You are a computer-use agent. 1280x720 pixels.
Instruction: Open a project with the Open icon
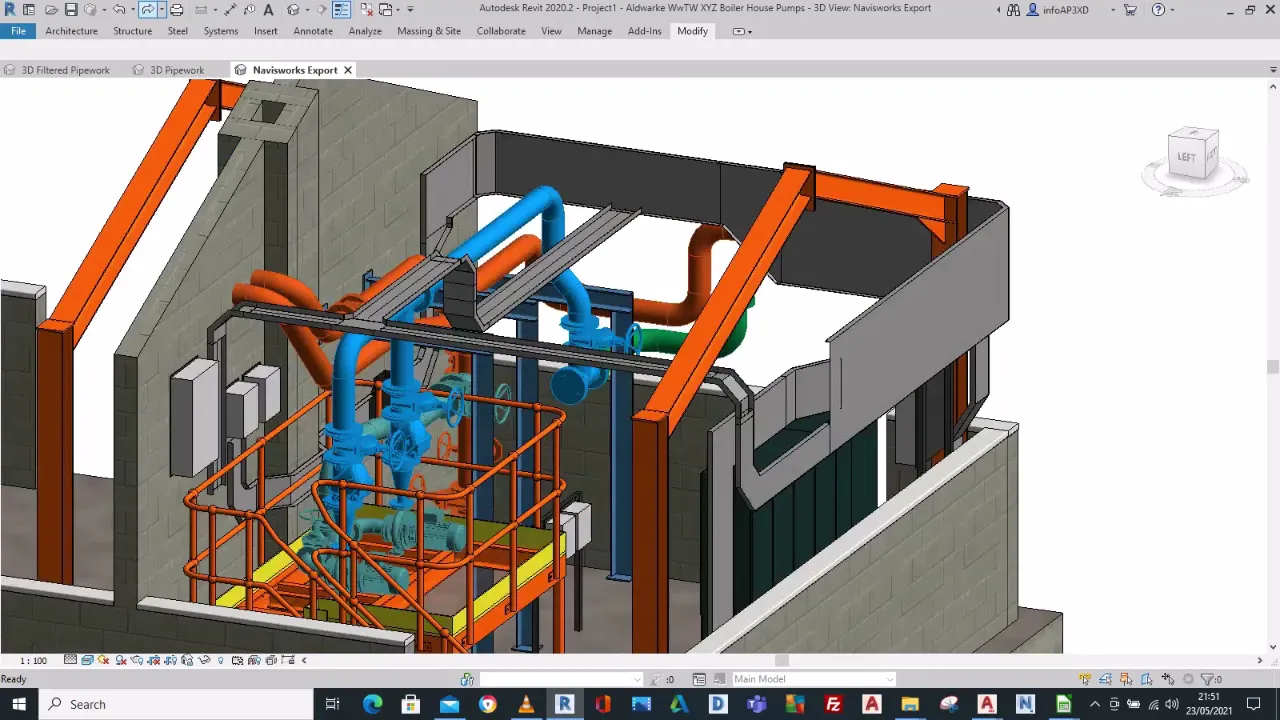click(51, 10)
